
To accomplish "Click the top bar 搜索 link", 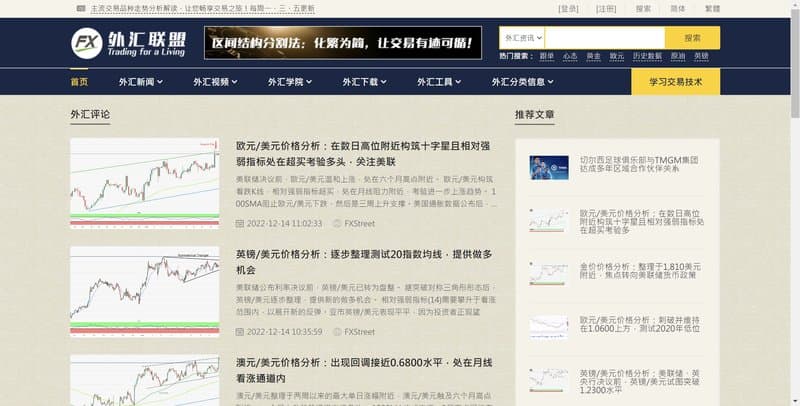I will point(643,9).
